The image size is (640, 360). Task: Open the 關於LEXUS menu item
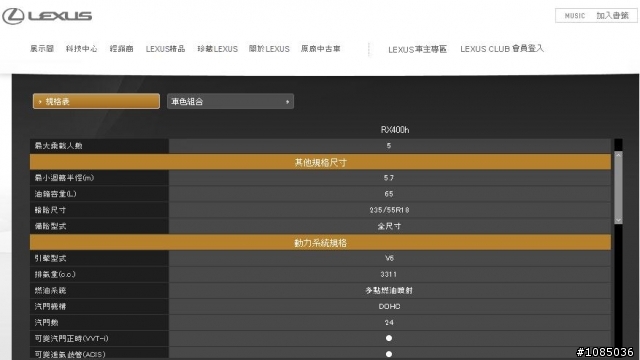269,49
